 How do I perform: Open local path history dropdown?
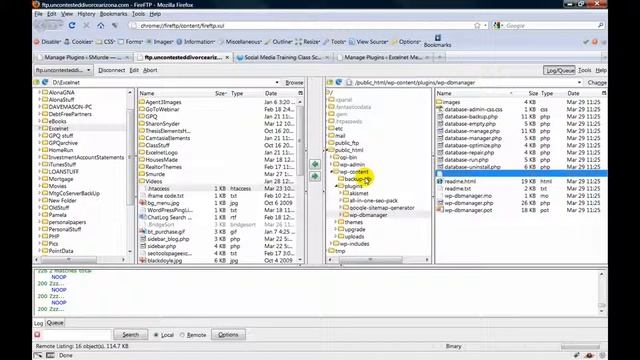[277, 82]
